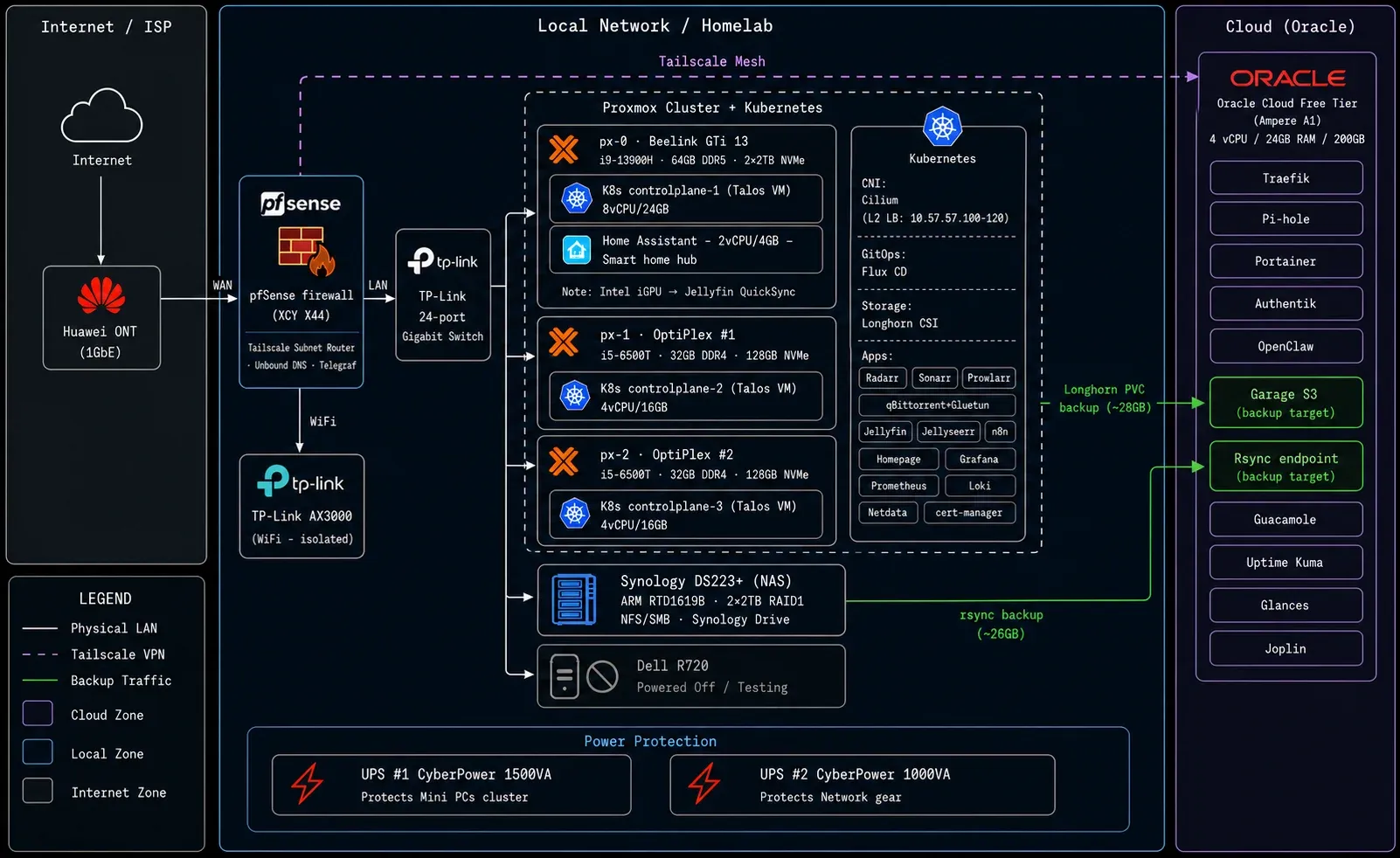Select the Rsync endpoint backup target
Screen dimensions: 1400x858
pyautogui.click(x=1286, y=467)
